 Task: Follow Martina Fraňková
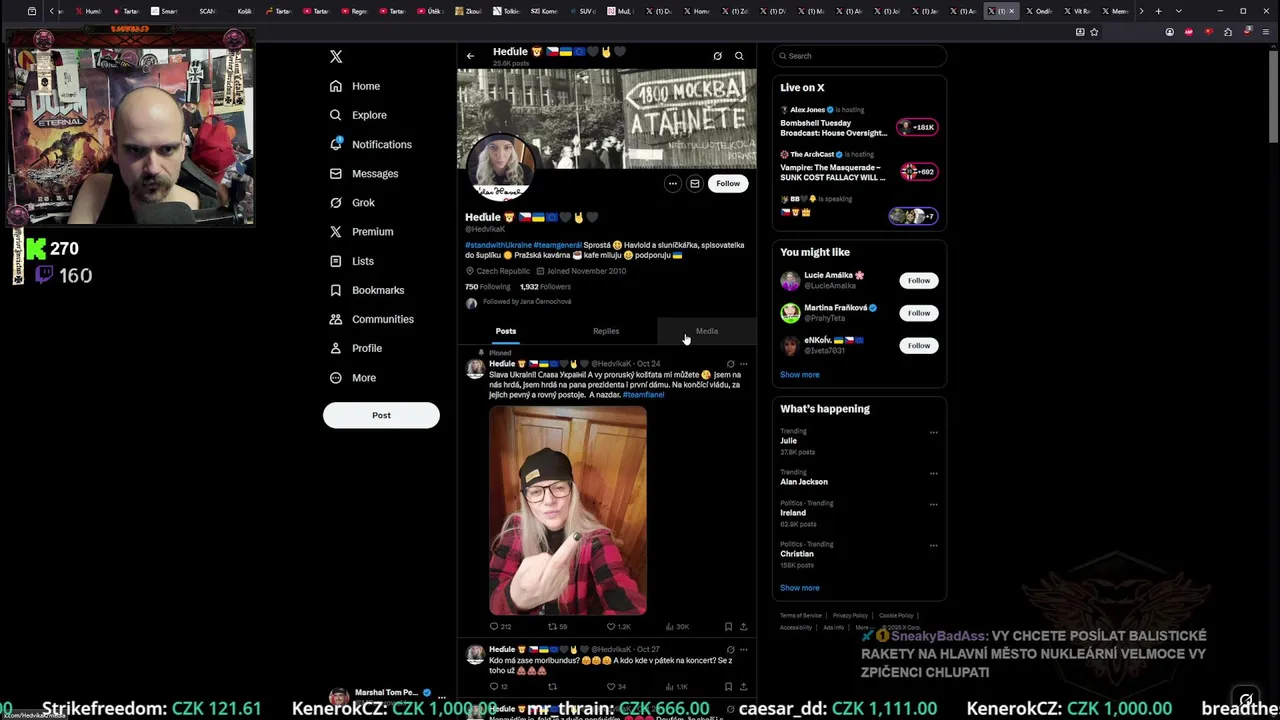(919, 313)
